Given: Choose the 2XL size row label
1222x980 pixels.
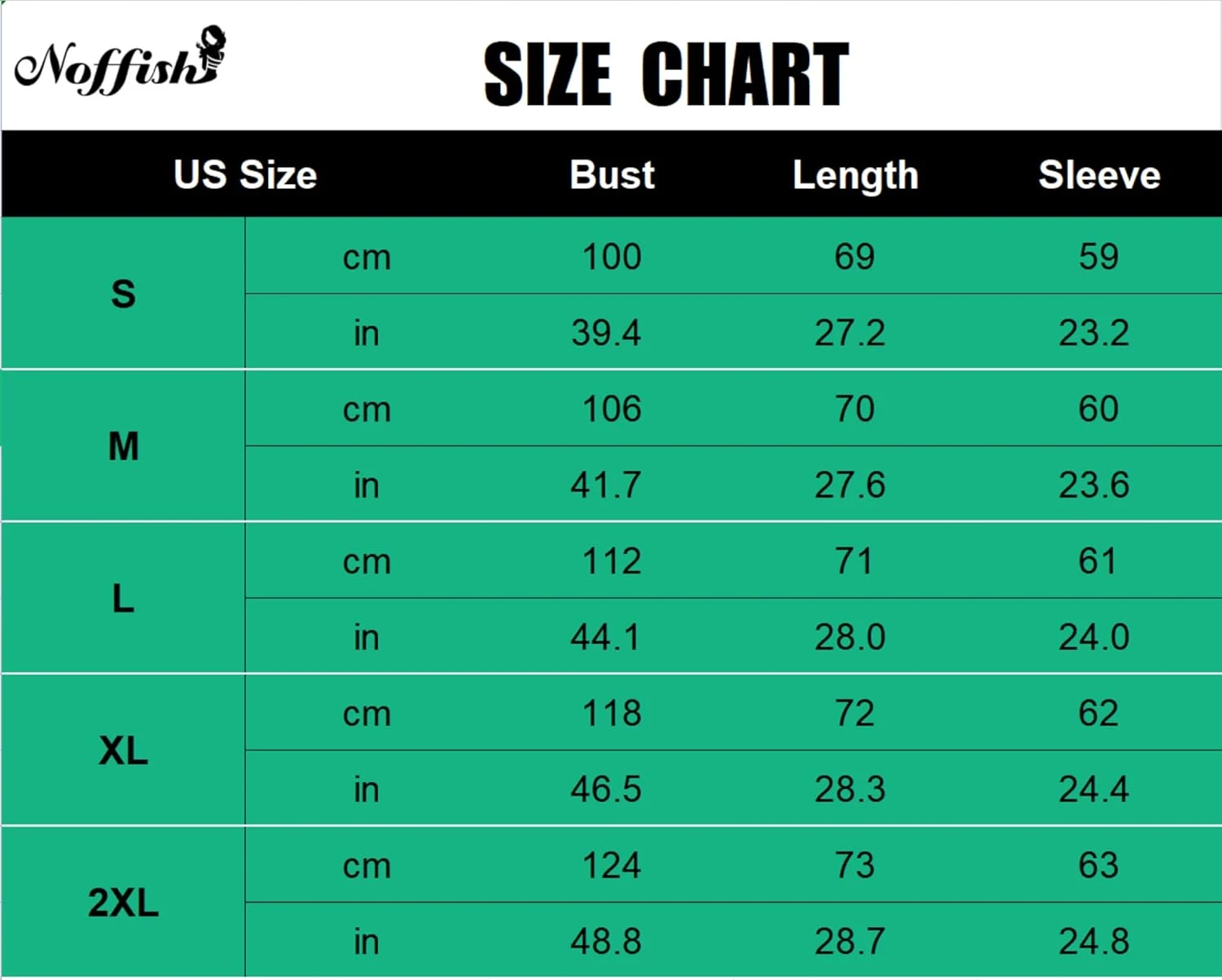Looking at the screenshot, I should (123, 903).
